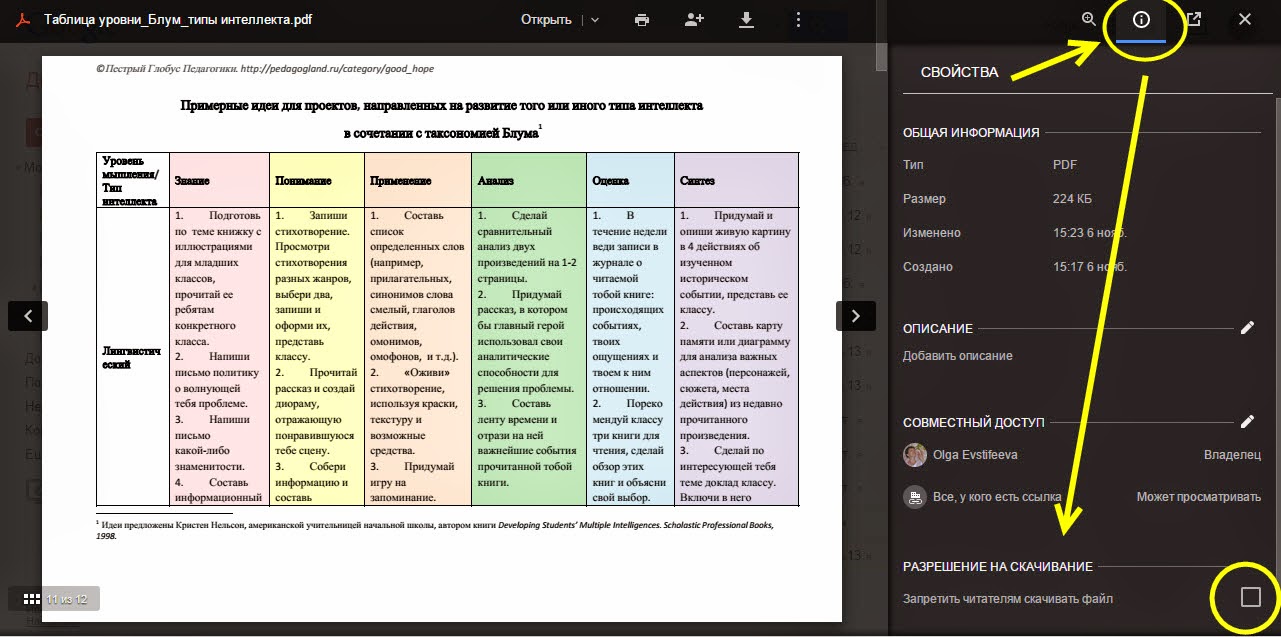Click the Владелец role label
The height and width of the screenshot is (637, 1281).
pyautogui.click(x=1232, y=455)
